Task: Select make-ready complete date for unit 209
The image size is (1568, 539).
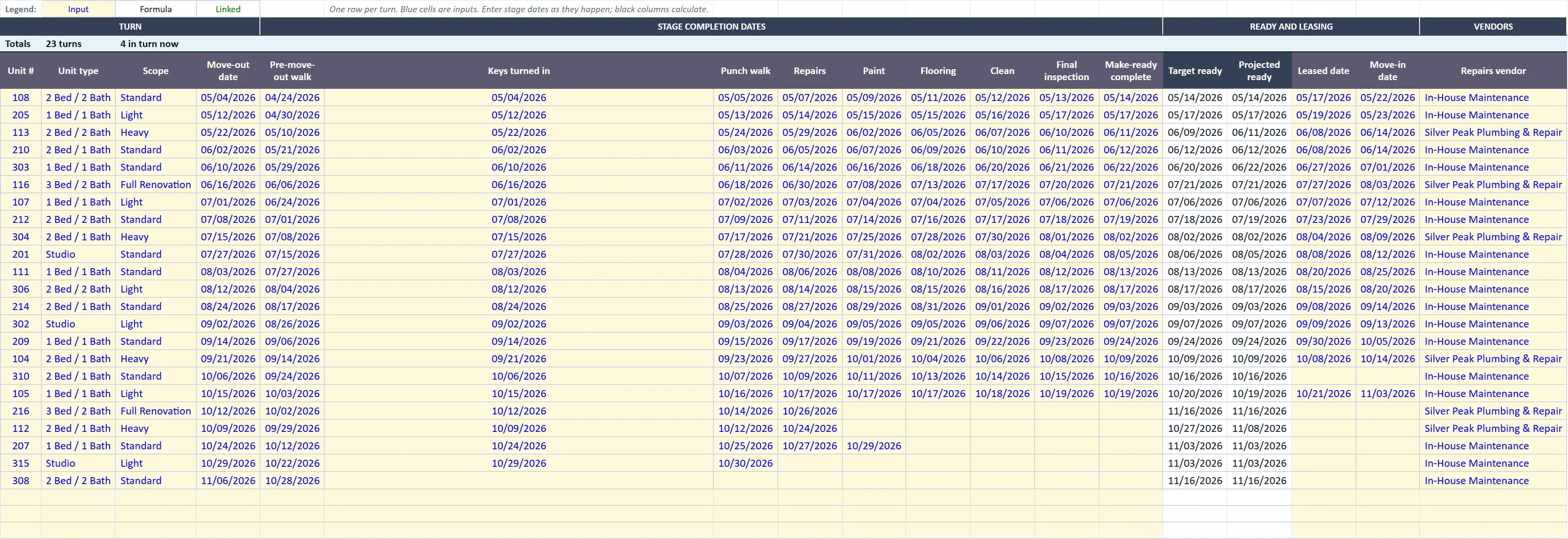Action: click(1131, 342)
